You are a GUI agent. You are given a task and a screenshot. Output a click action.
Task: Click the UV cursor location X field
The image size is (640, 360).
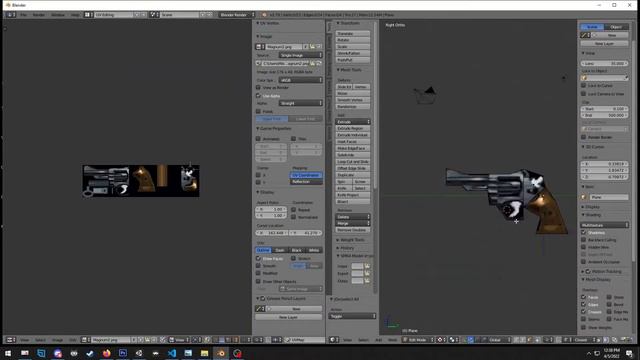(x=272, y=233)
